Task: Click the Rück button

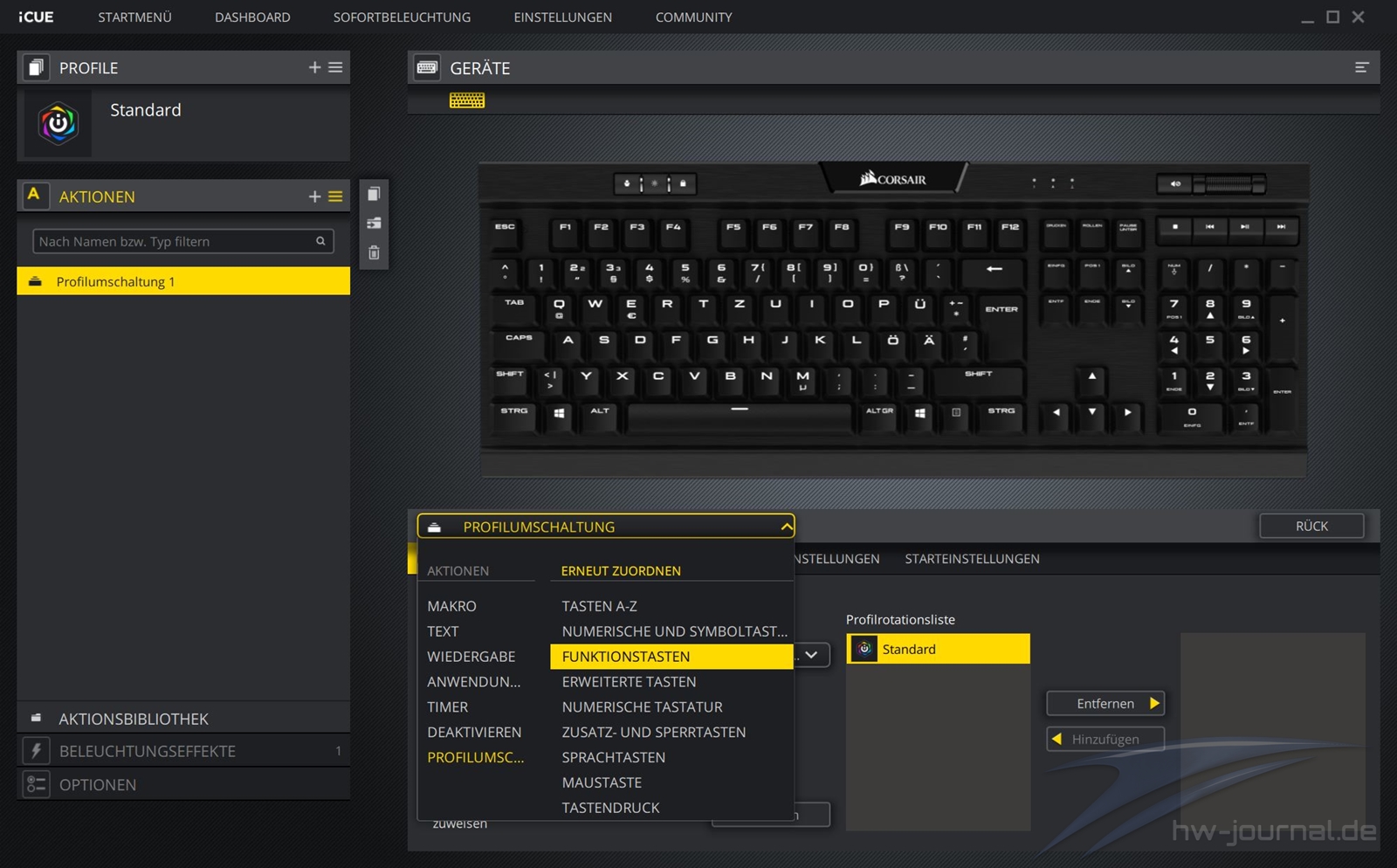Action: 1311,526
